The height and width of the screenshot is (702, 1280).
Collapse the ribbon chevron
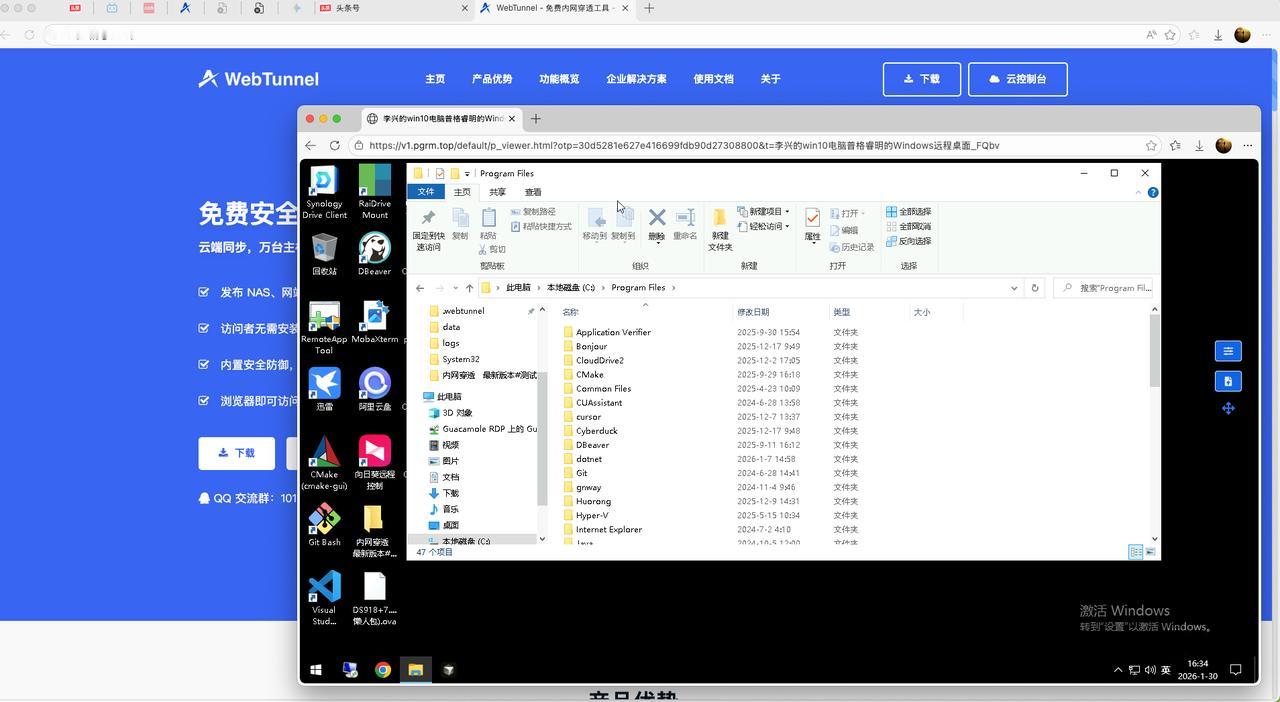point(1138,192)
